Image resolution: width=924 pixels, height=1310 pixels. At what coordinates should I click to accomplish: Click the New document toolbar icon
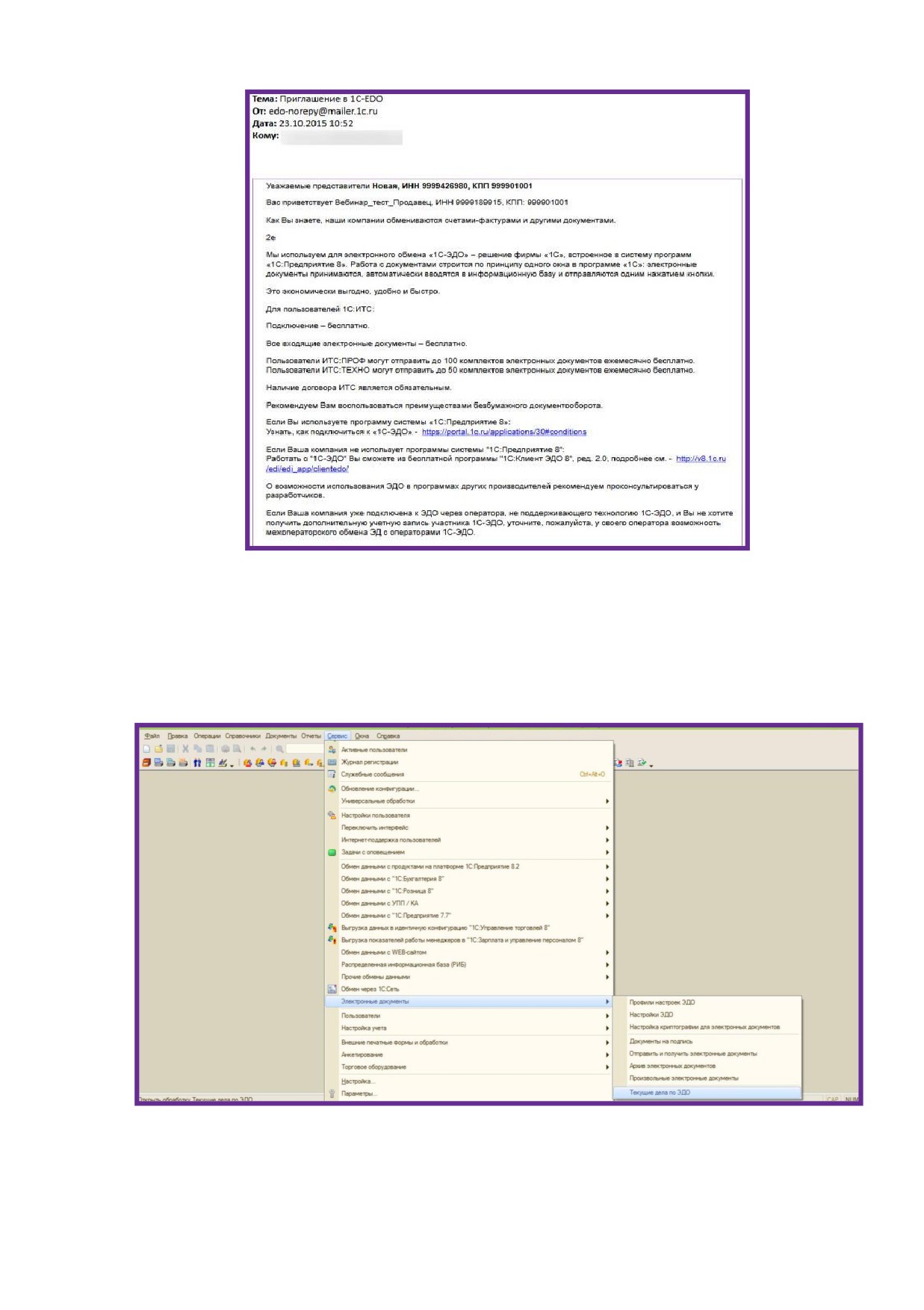[x=146, y=748]
